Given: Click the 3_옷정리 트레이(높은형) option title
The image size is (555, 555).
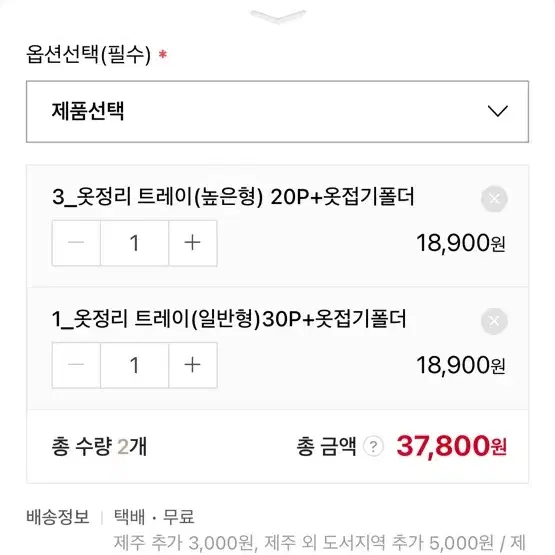Looking at the screenshot, I should (233, 196).
